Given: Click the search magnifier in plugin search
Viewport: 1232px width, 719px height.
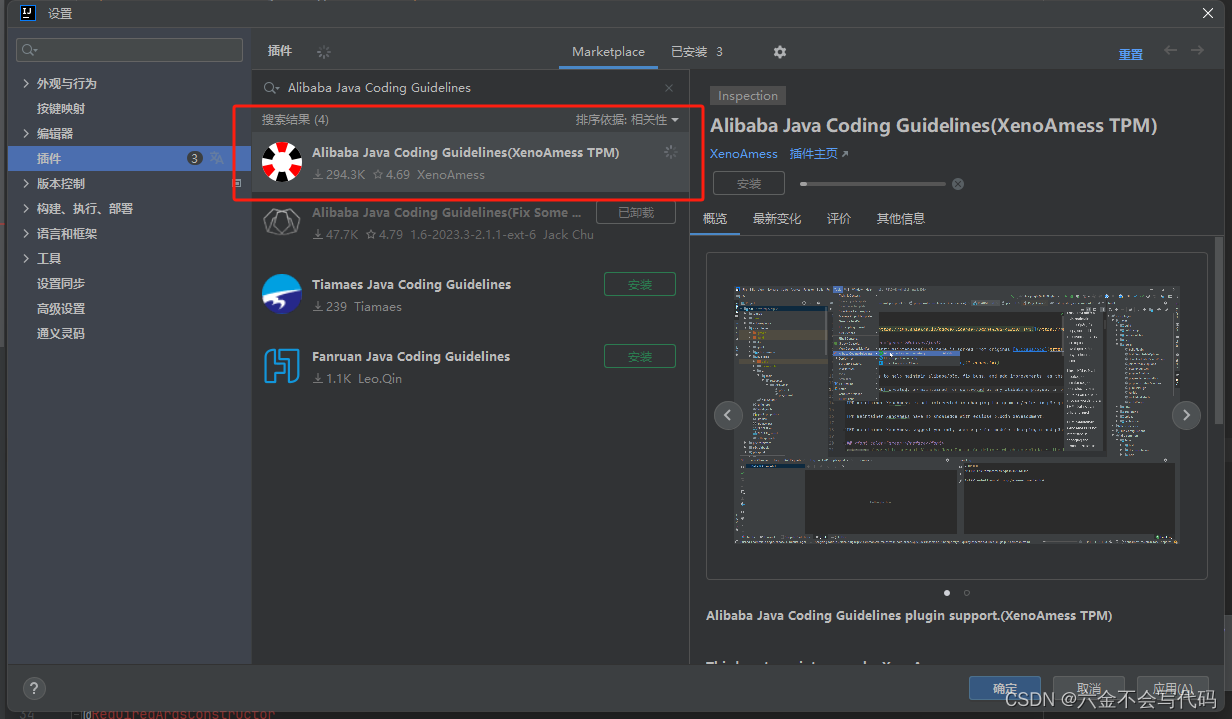Looking at the screenshot, I should 272,88.
